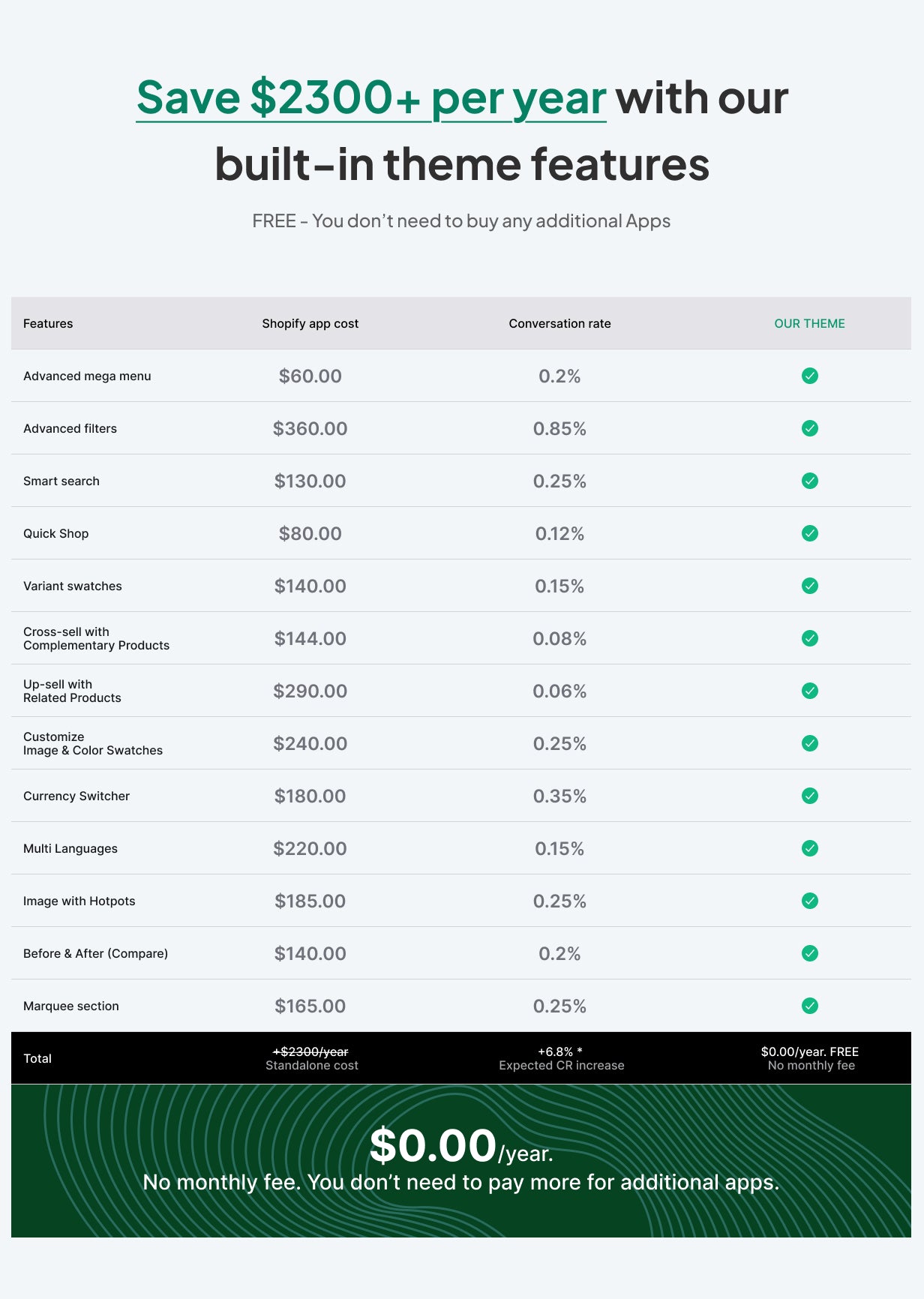Click checkmark for Cross-sell with Complementary Products
924x1299 pixels.
point(809,638)
